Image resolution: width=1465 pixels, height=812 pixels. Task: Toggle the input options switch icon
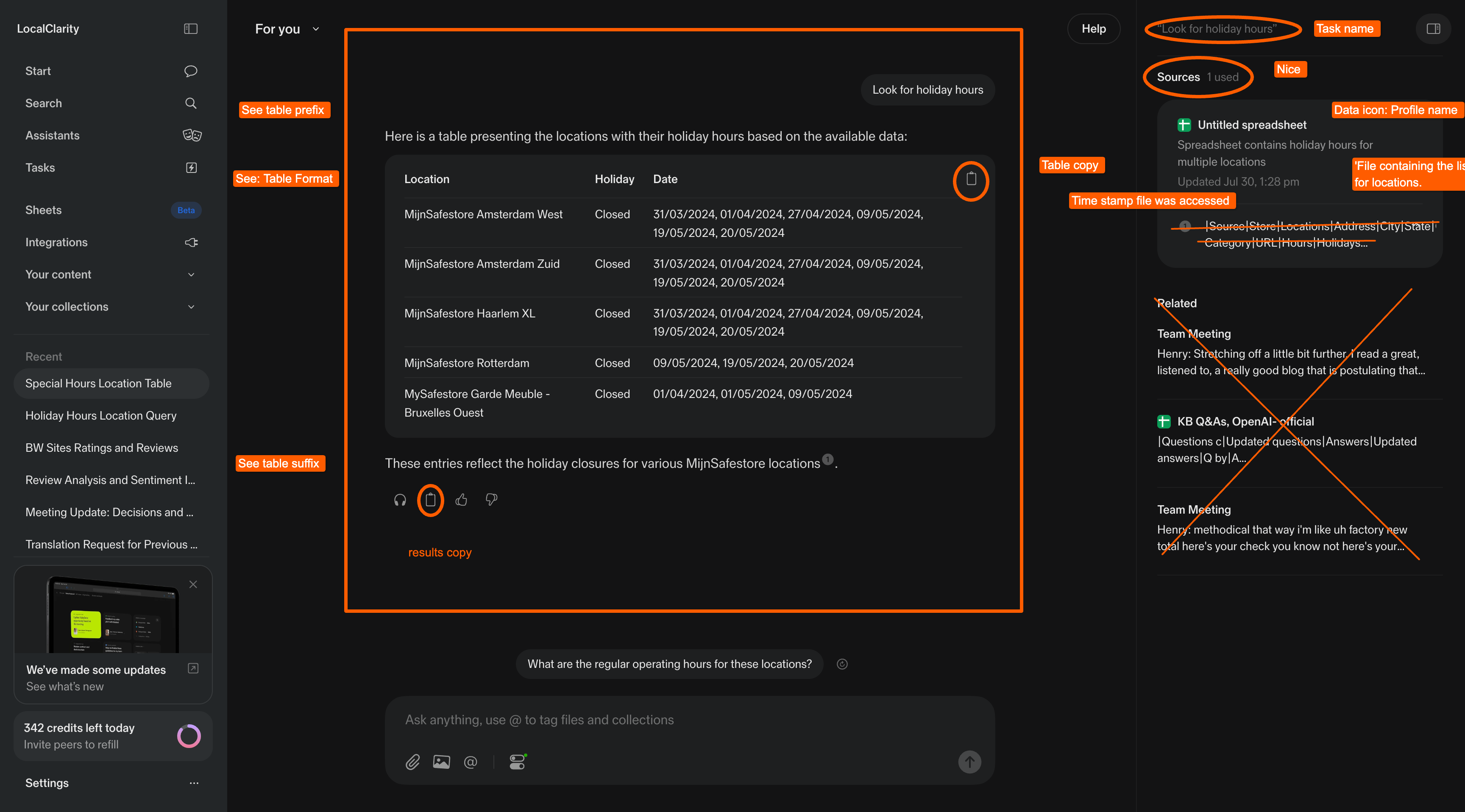click(x=518, y=762)
